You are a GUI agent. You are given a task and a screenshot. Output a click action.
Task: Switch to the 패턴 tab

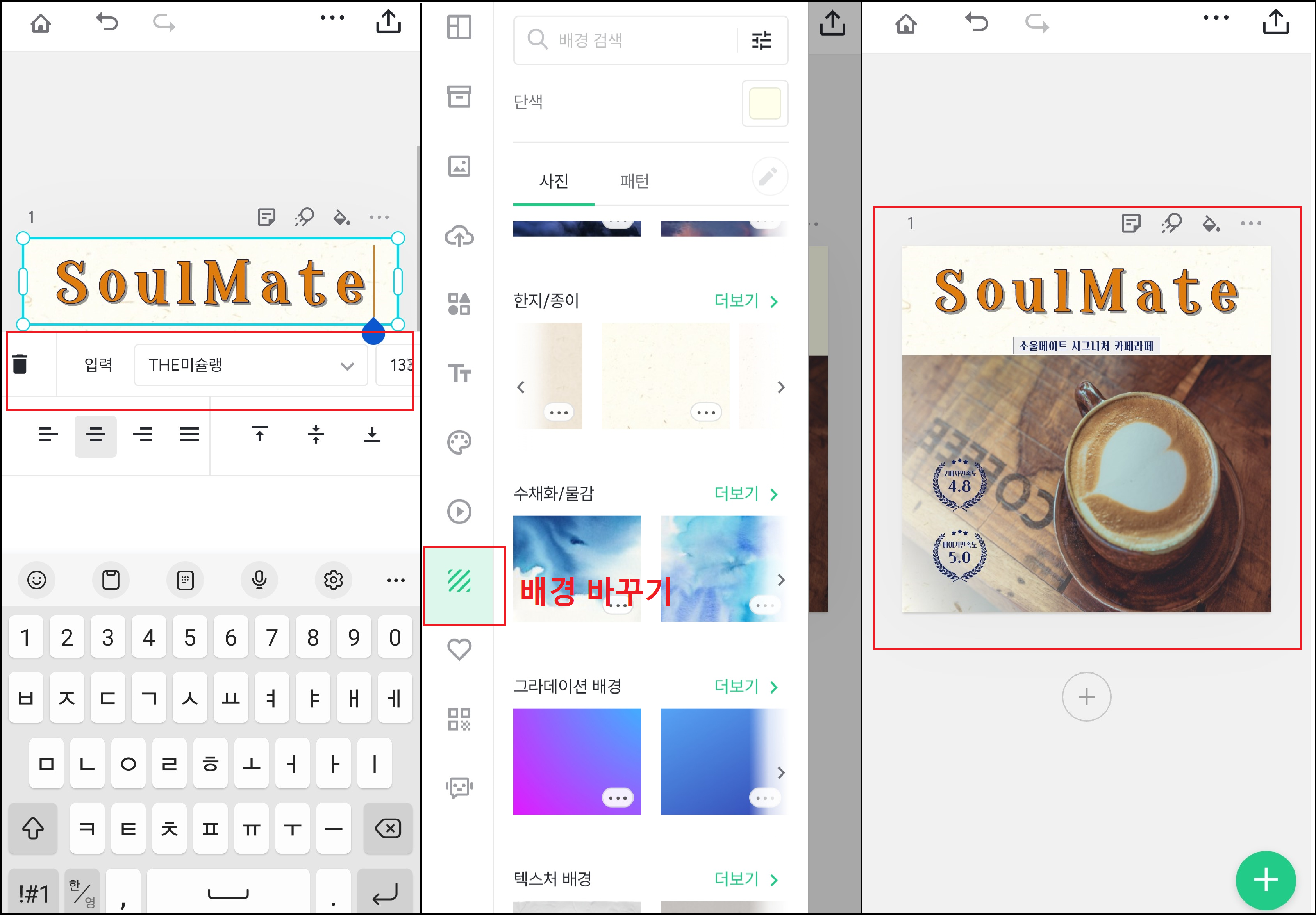coord(634,182)
